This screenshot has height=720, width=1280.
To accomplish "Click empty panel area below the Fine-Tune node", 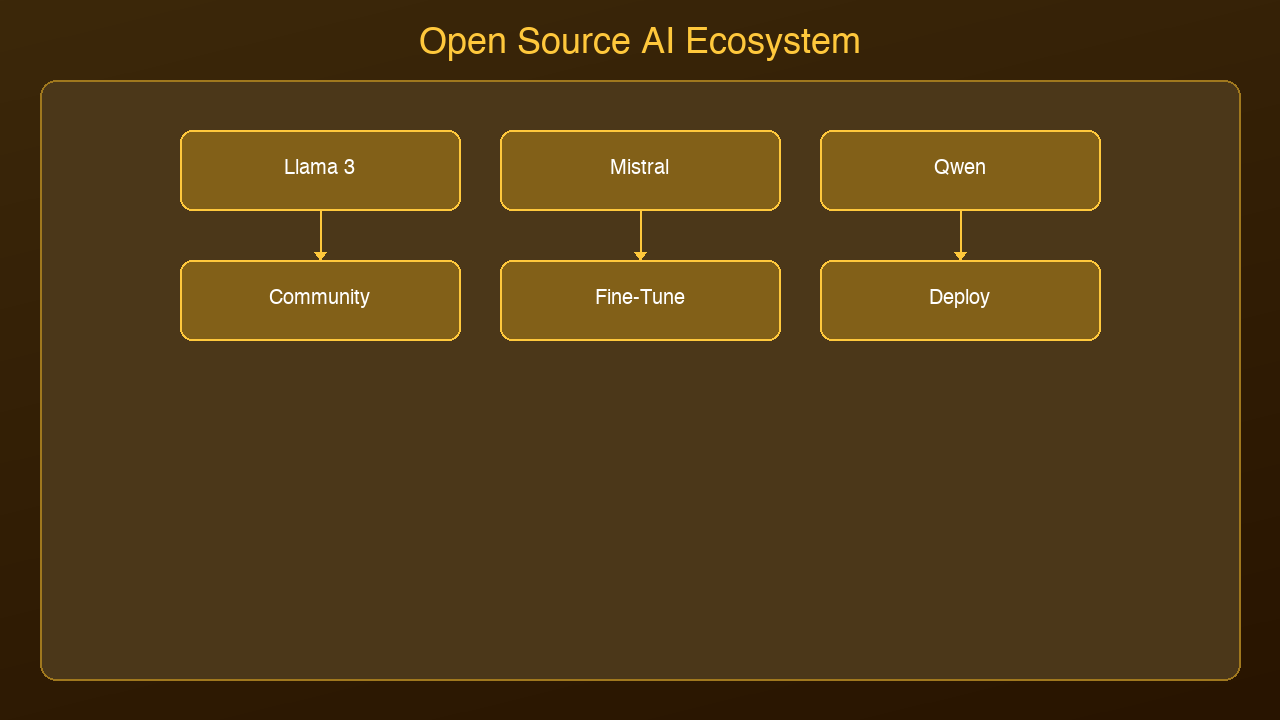I will coord(640,500).
